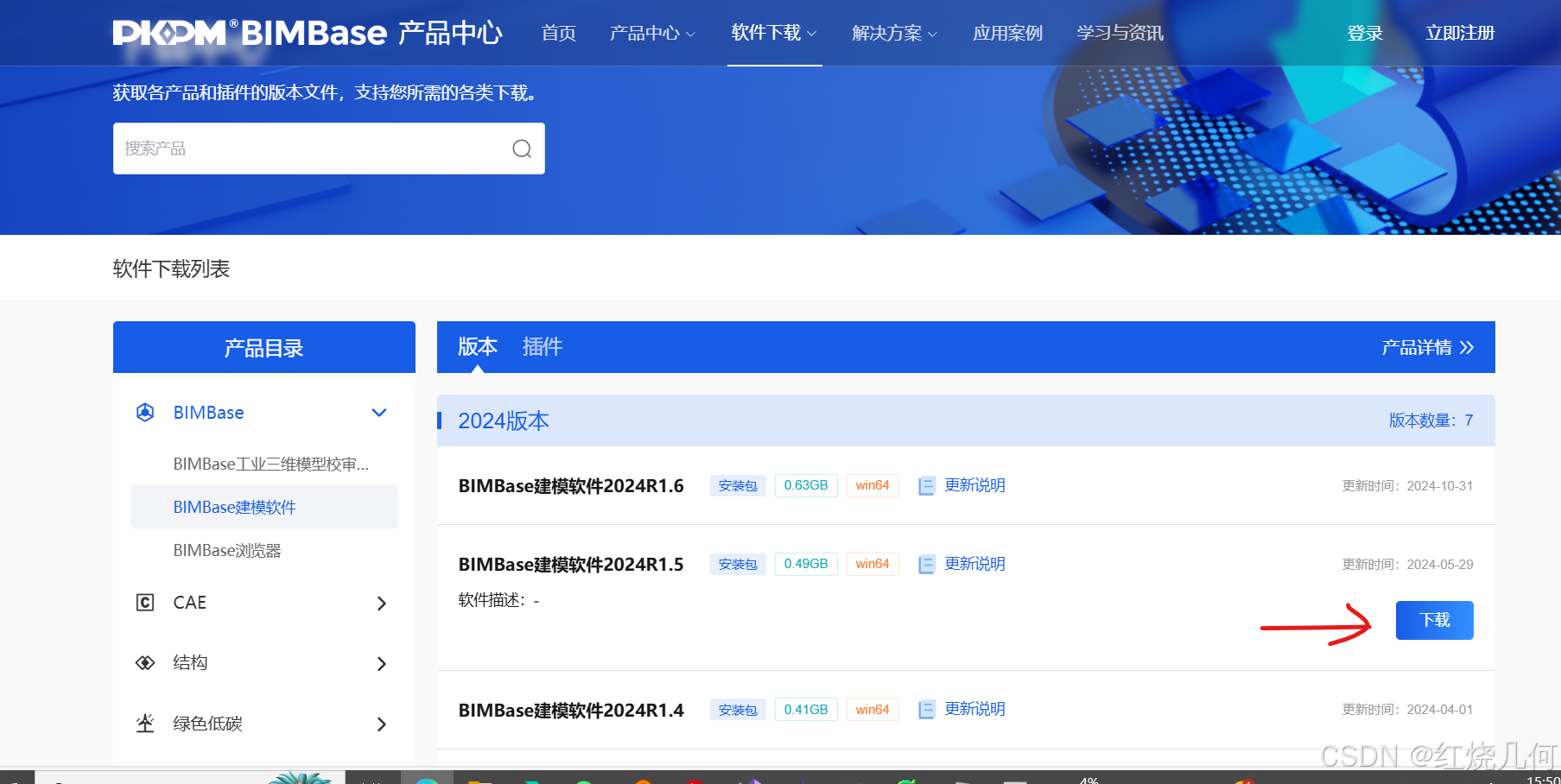Open 应用案例 in the navigation
Screen dimensions: 1561x784
tap(1007, 33)
